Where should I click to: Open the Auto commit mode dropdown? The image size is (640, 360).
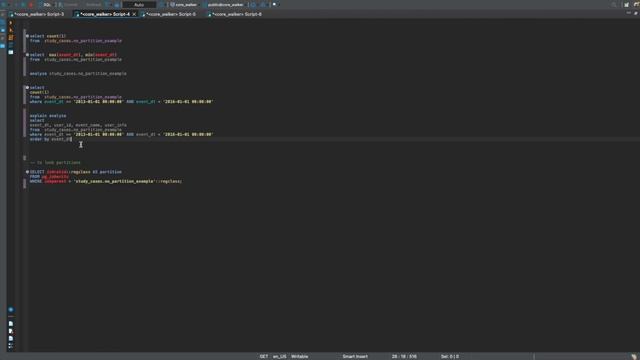click(139, 4)
